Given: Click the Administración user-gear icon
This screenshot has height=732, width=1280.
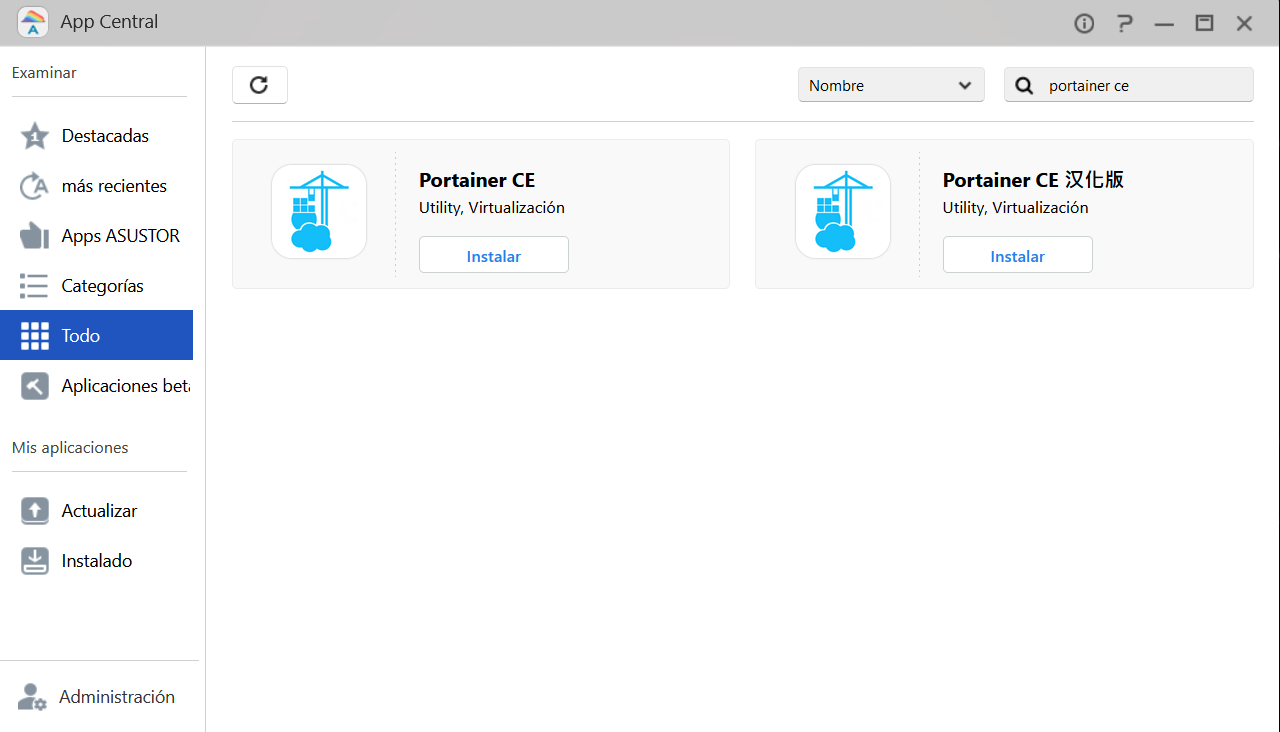Looking at the screenshot, I should coord(33,697).
